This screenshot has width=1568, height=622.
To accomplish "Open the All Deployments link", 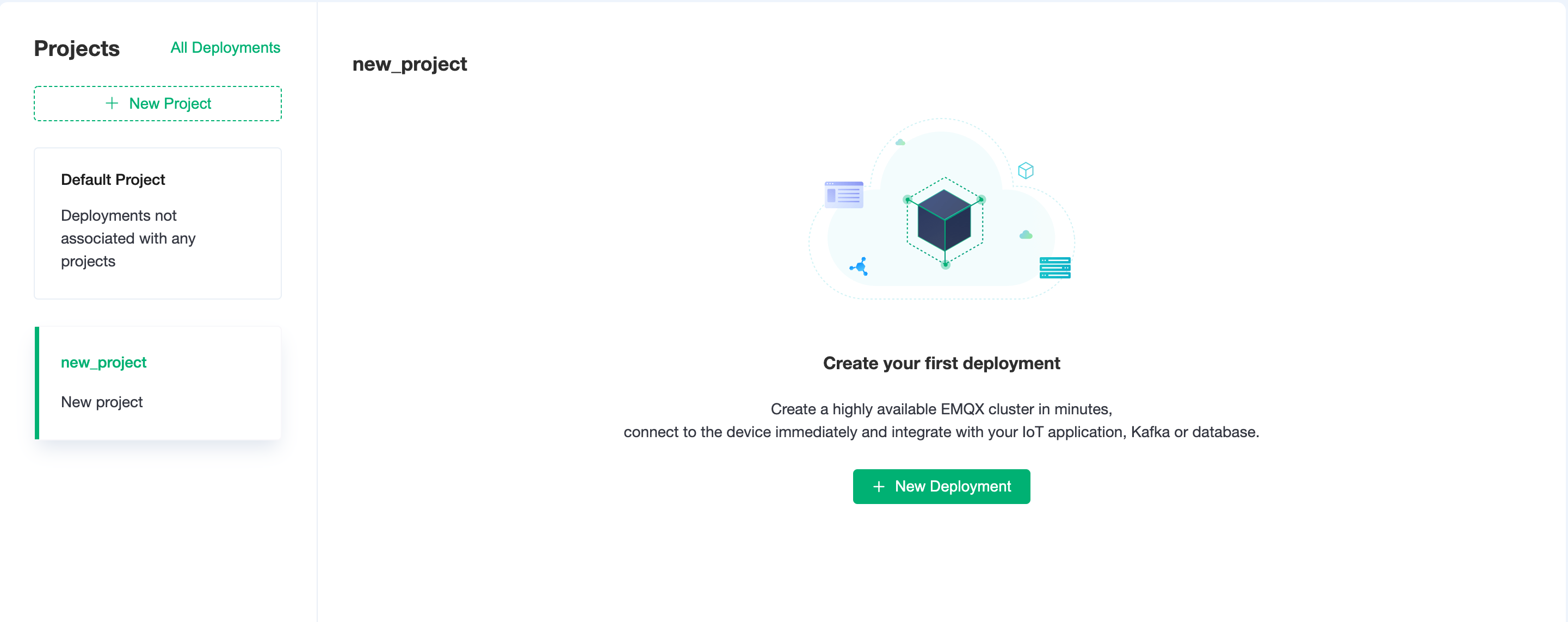I will click(225, 47).
